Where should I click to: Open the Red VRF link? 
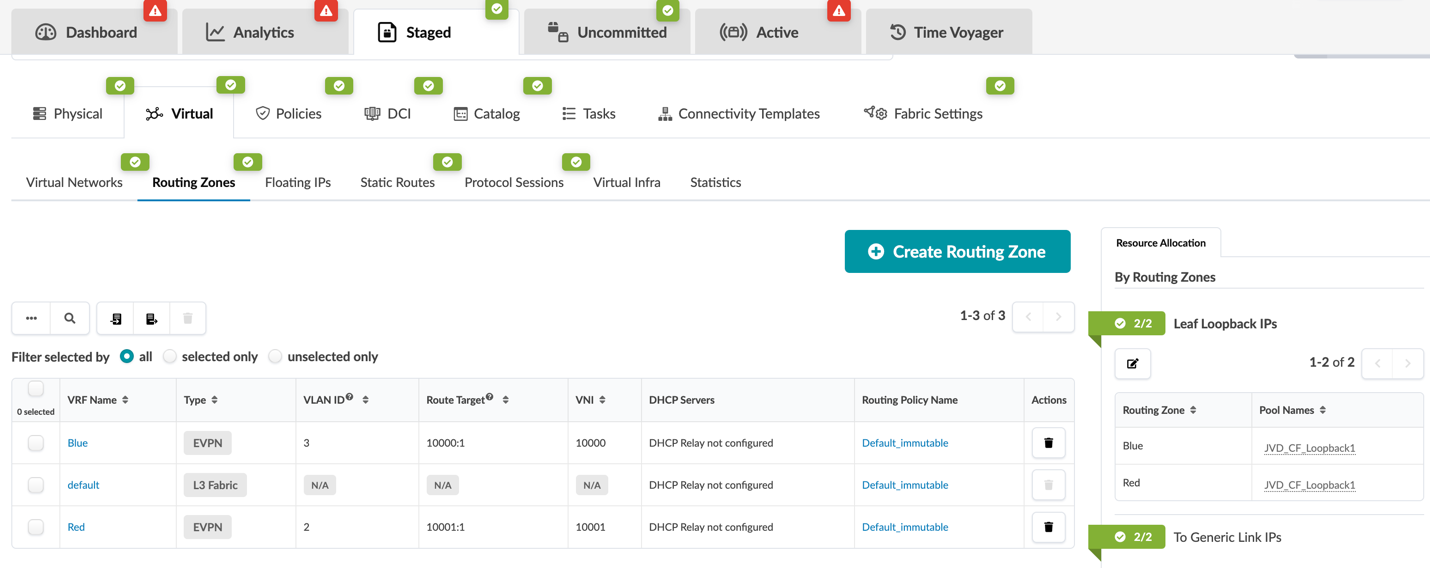pyautogui.click(x=76, y=527)
